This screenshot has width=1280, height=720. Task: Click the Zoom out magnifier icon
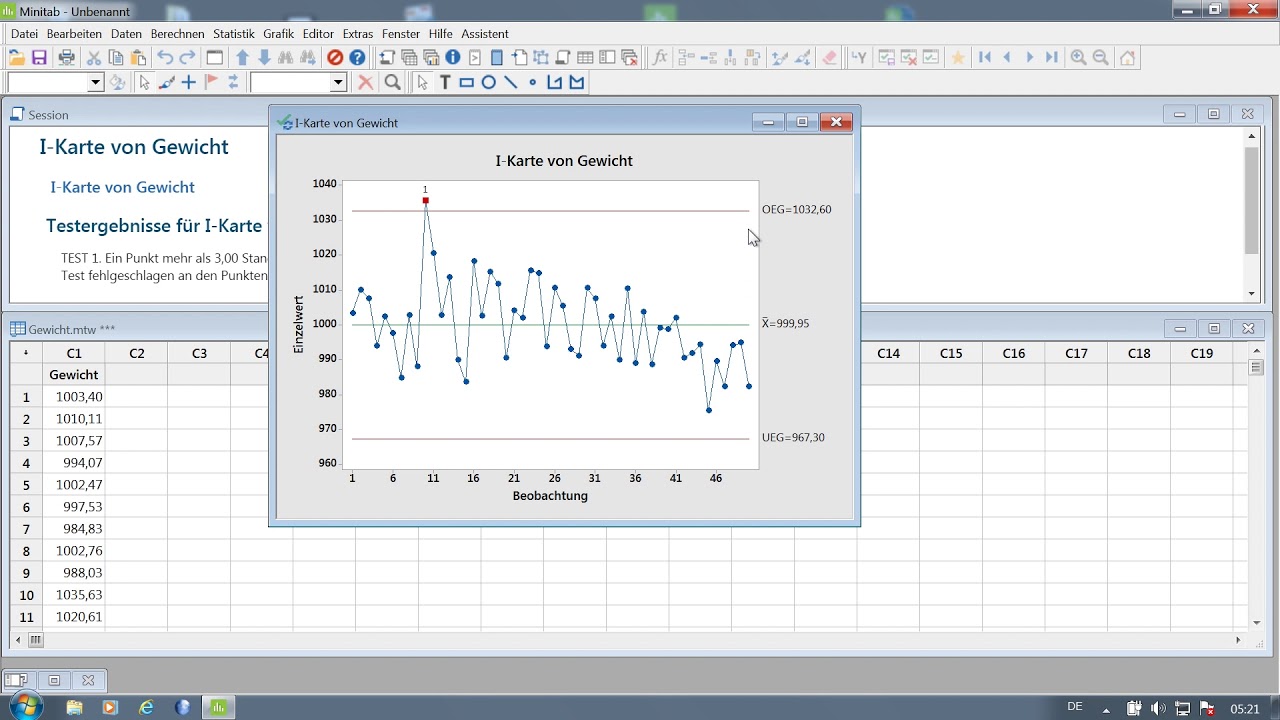coord(1100,58)
